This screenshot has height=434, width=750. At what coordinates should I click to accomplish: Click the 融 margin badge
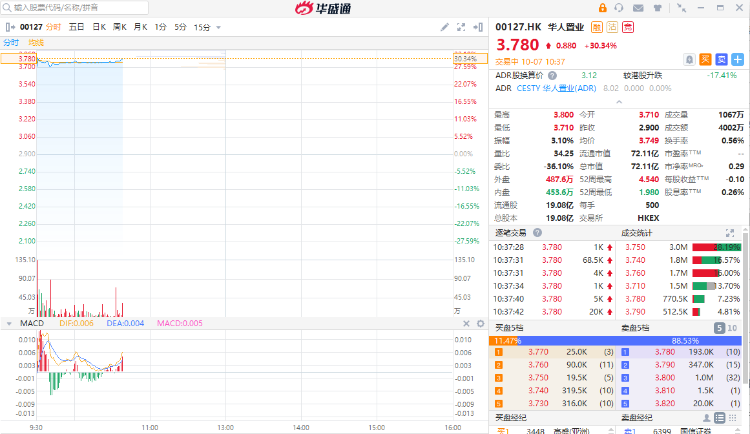[596, 27]
